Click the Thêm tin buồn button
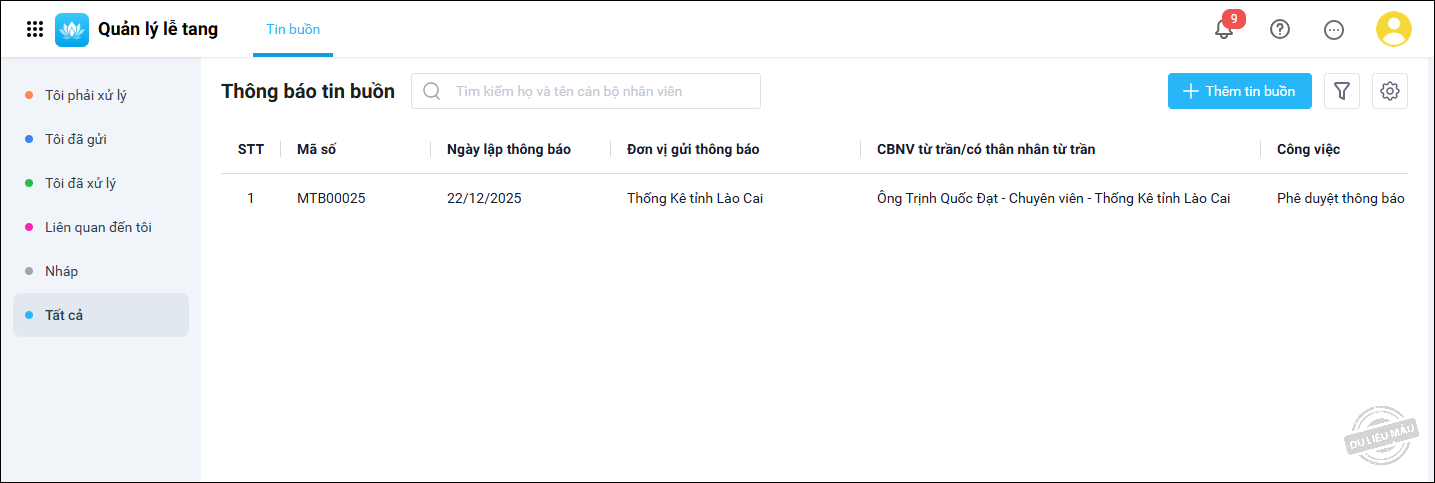This screenshot has width=1435, height=483. (1239, 91)
